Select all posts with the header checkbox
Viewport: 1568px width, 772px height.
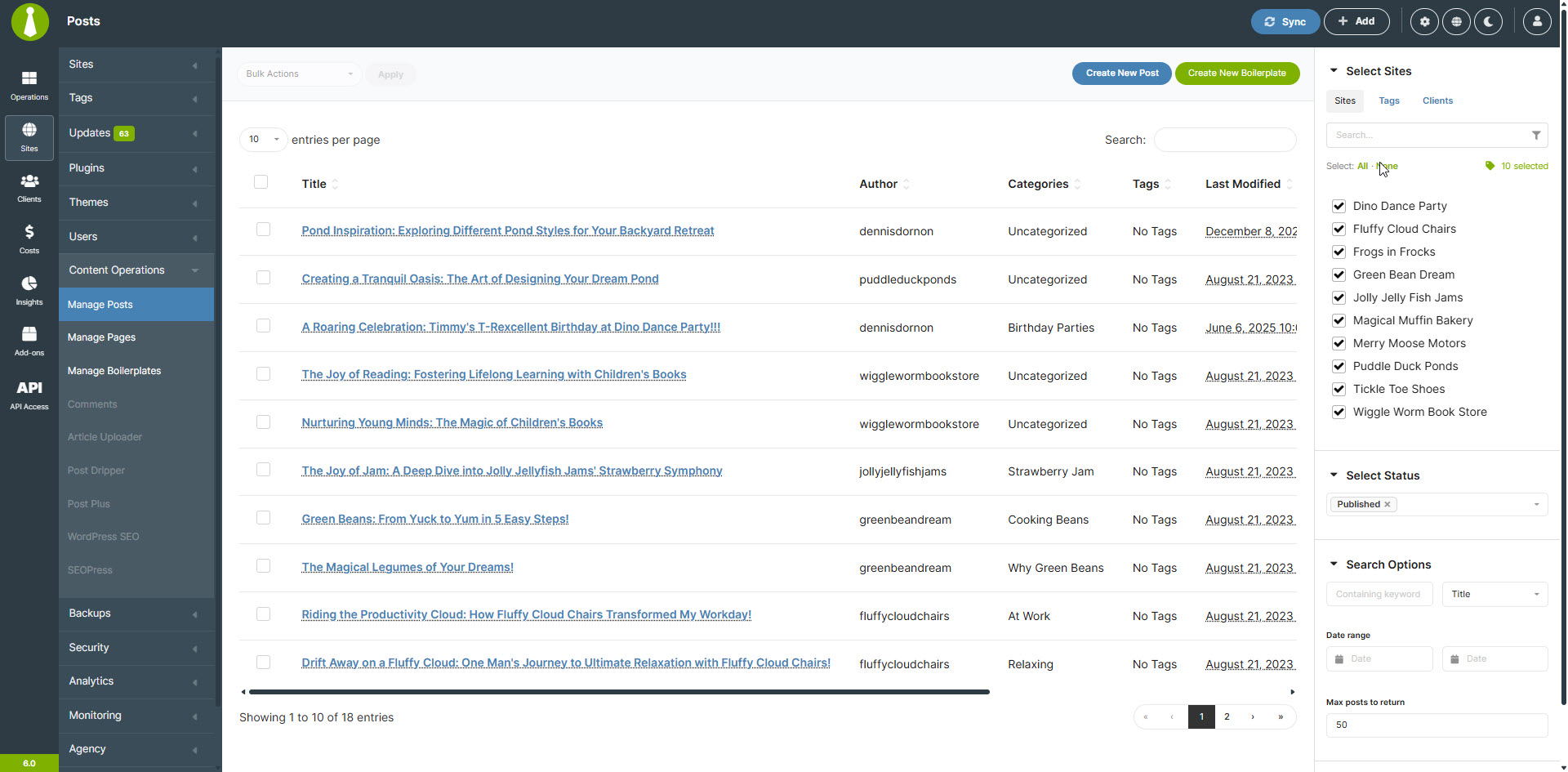[x=261, y=181]
